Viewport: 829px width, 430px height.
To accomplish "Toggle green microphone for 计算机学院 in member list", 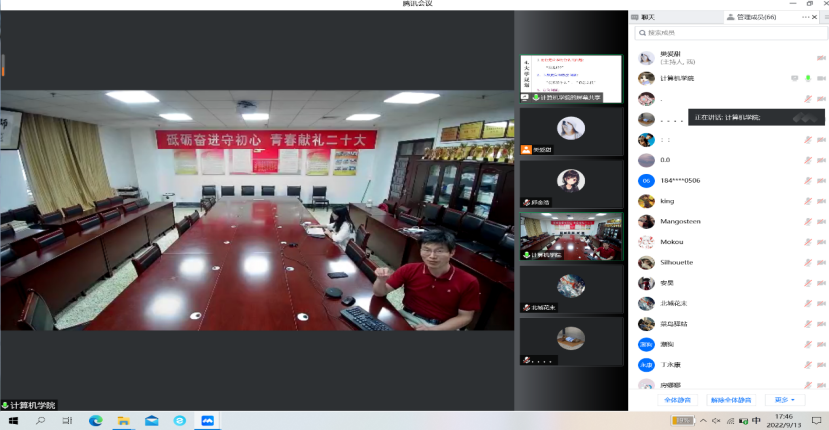I will 807,78.
